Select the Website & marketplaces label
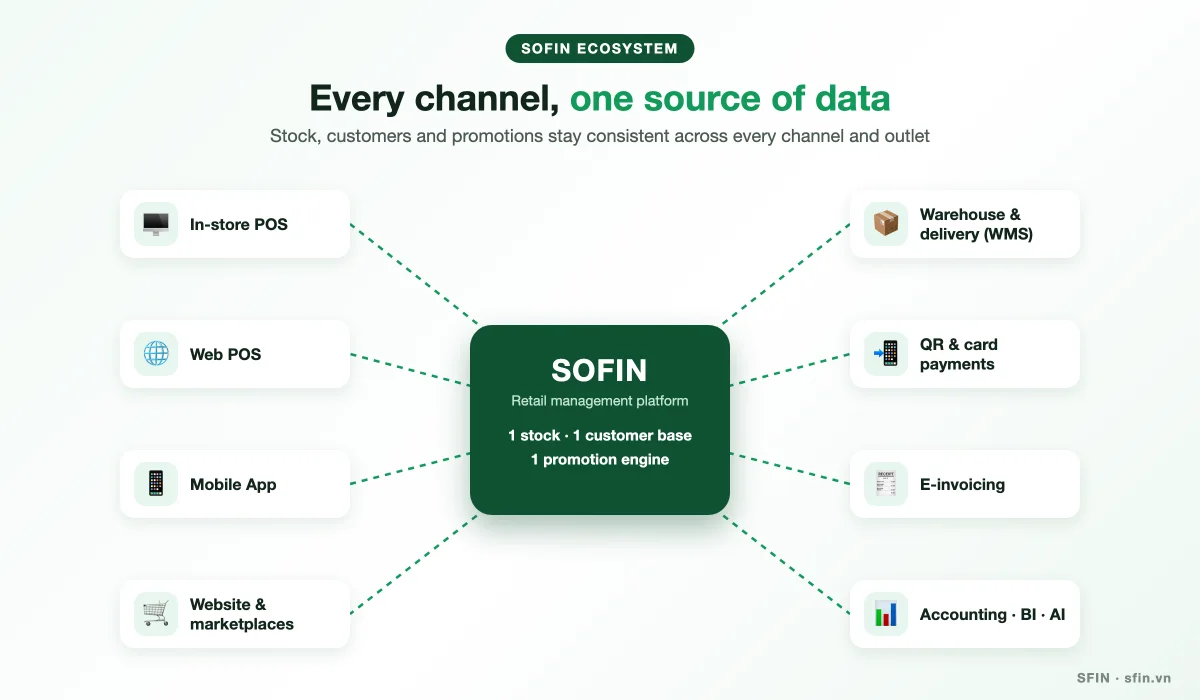 [242, 614]
